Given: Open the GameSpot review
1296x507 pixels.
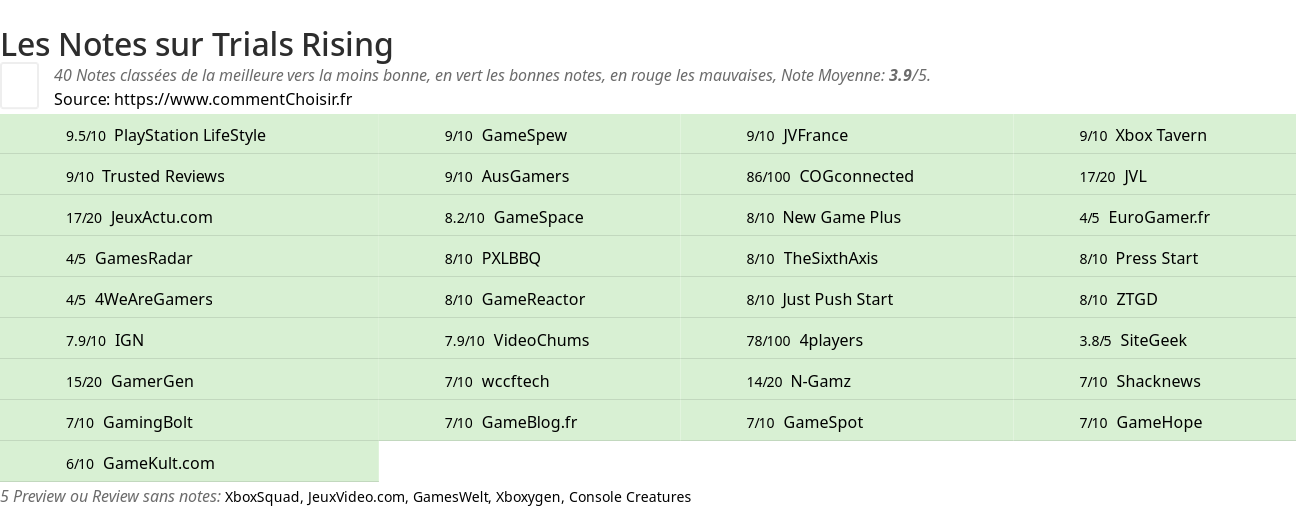Looking at the screenshot, I should pyautogui.click(x=823, y=422).
